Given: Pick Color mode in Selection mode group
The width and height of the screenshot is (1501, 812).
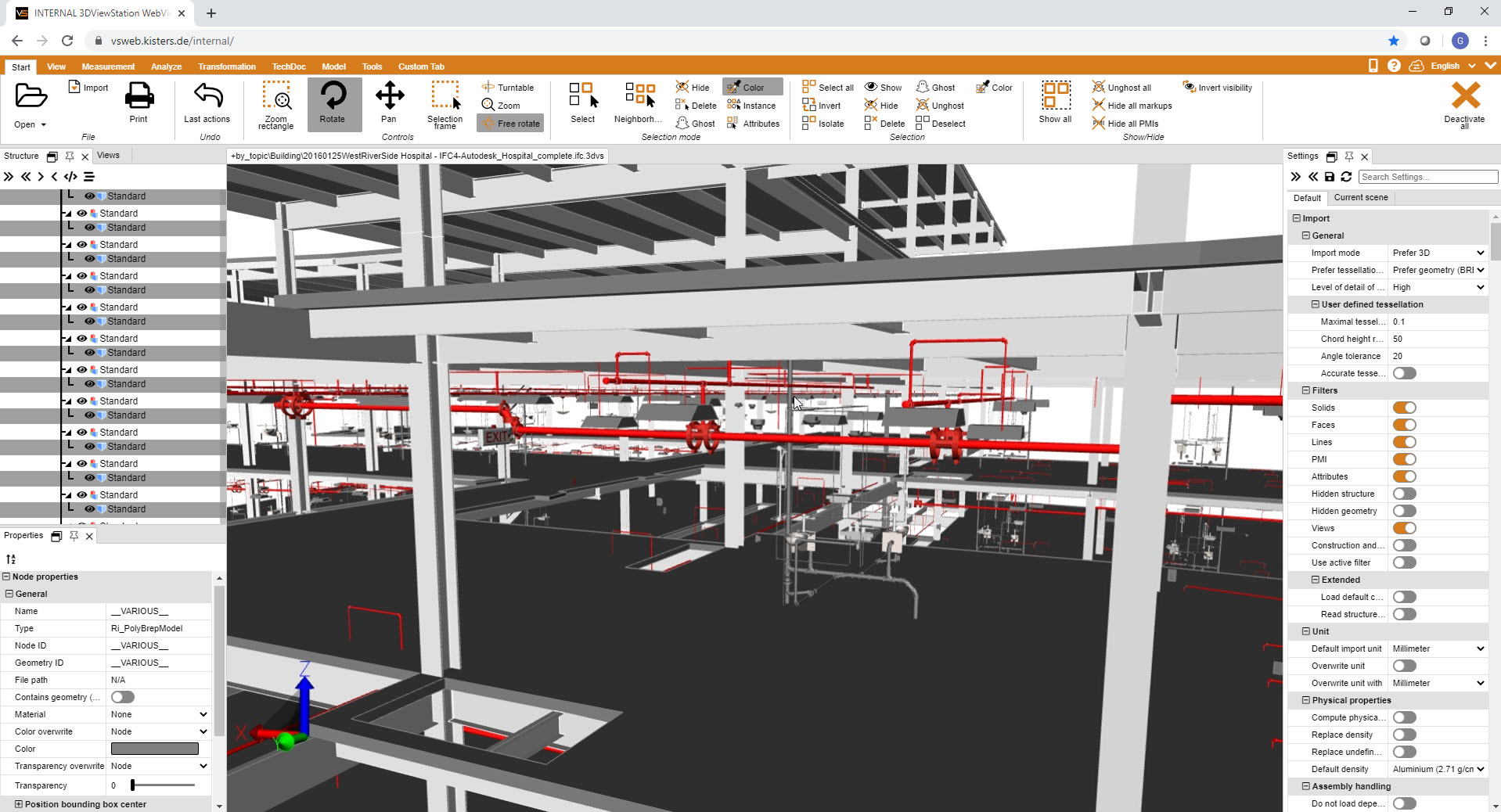Looking at the screenshot, I should point(752,88).
